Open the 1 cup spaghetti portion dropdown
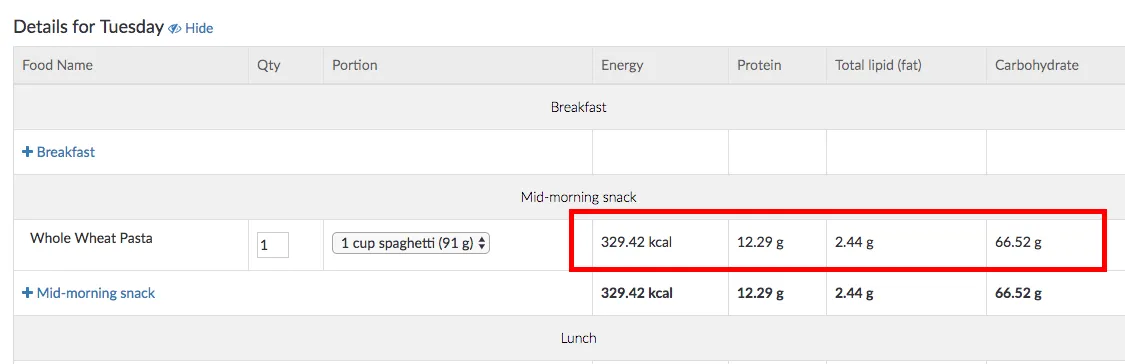The image size is (1125, 364). (x=410, y=243)
